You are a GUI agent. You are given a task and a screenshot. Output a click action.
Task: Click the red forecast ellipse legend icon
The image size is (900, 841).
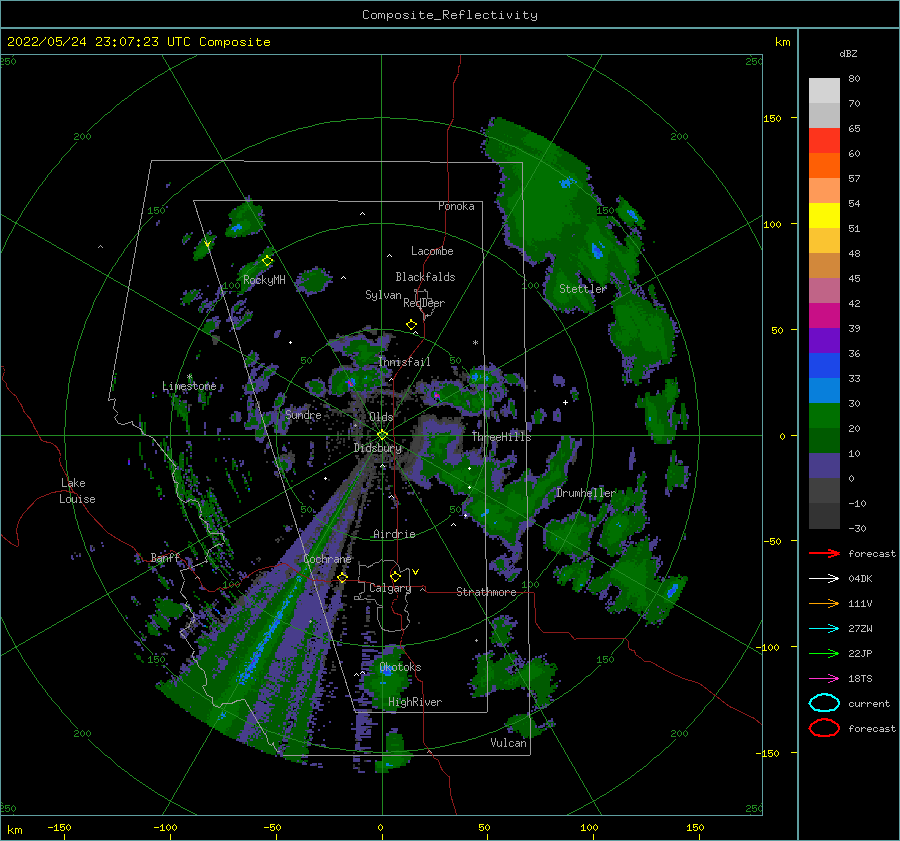click(x=824, y=728)
